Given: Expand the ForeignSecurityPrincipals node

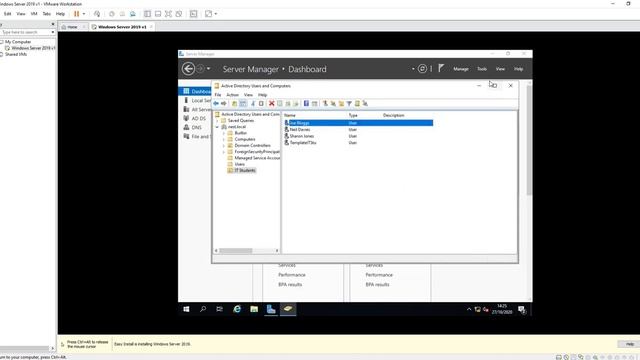Looking at the screenshot, I should click(224, 152).
